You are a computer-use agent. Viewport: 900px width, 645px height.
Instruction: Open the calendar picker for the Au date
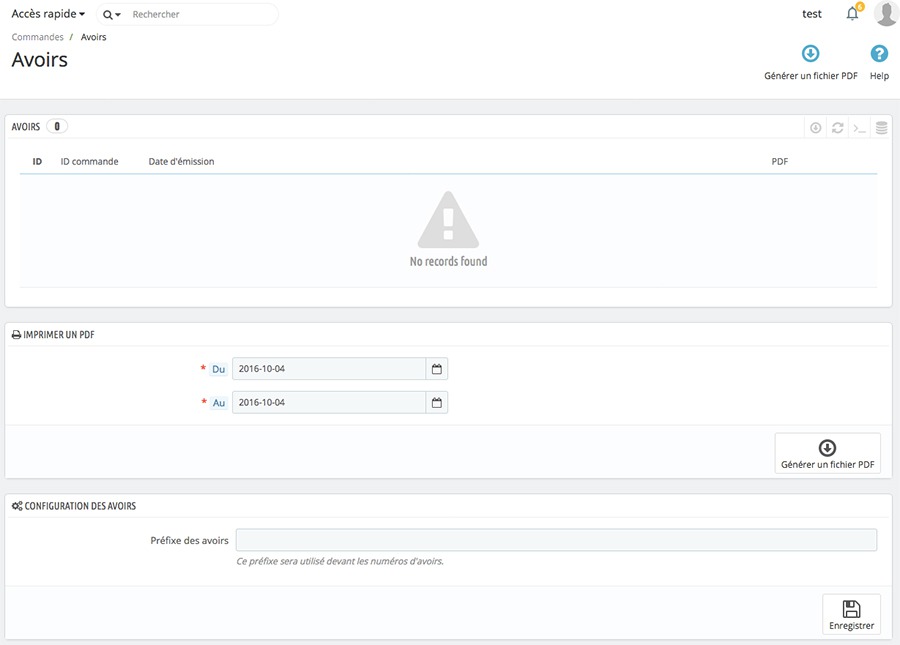coord(437,402)
